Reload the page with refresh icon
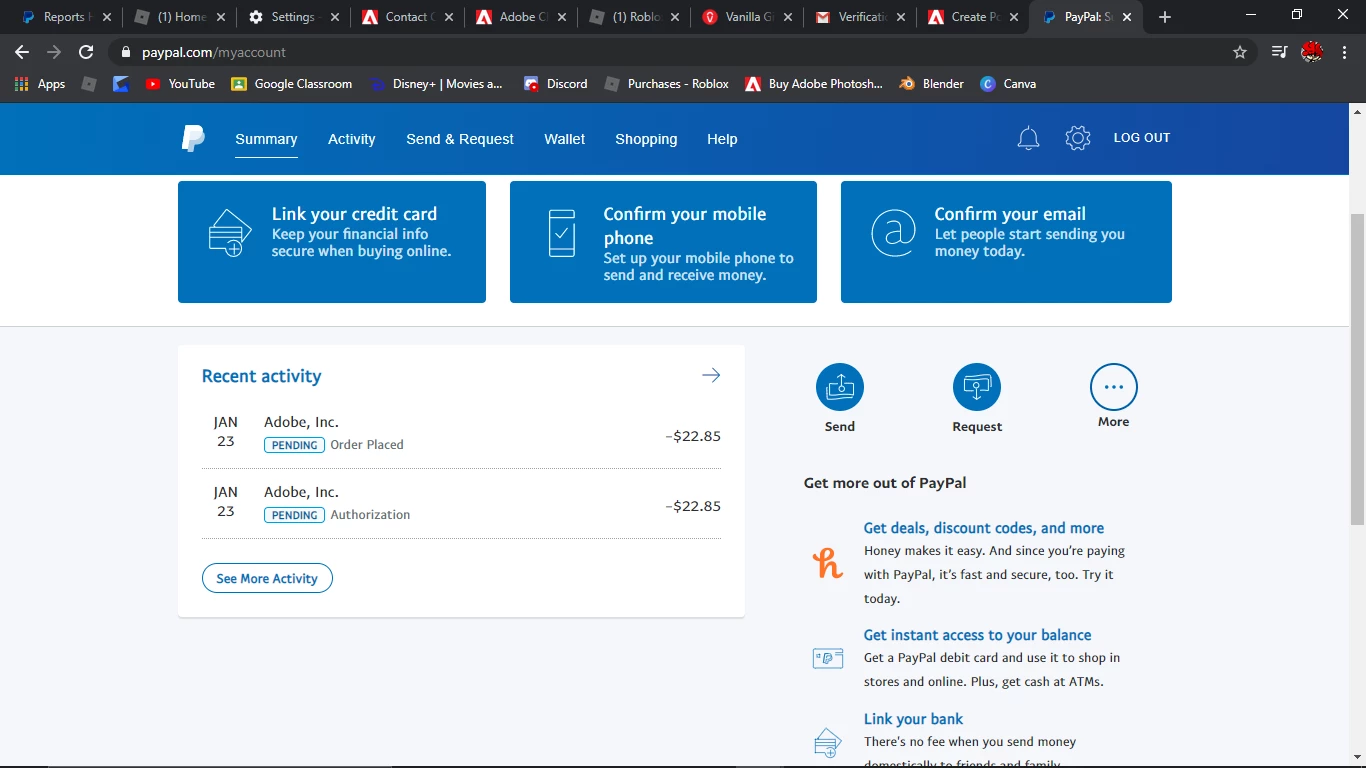The image size is (1366, 768). coord(86,52)
